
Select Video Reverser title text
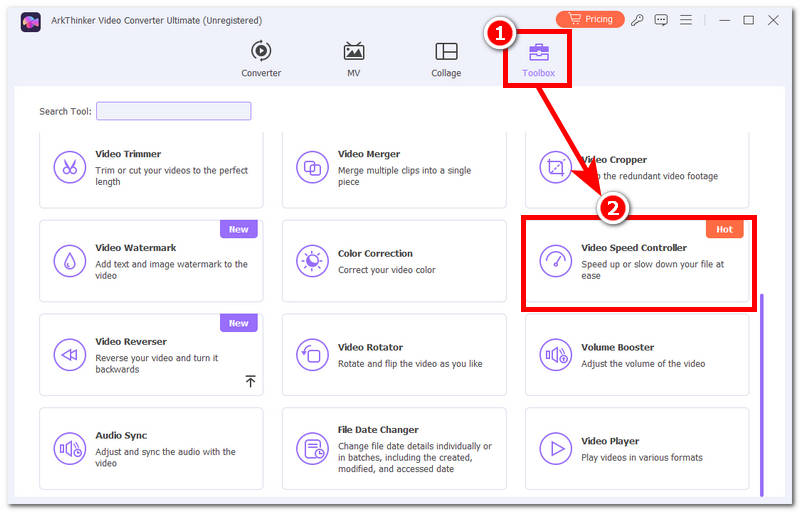point(131,342)
